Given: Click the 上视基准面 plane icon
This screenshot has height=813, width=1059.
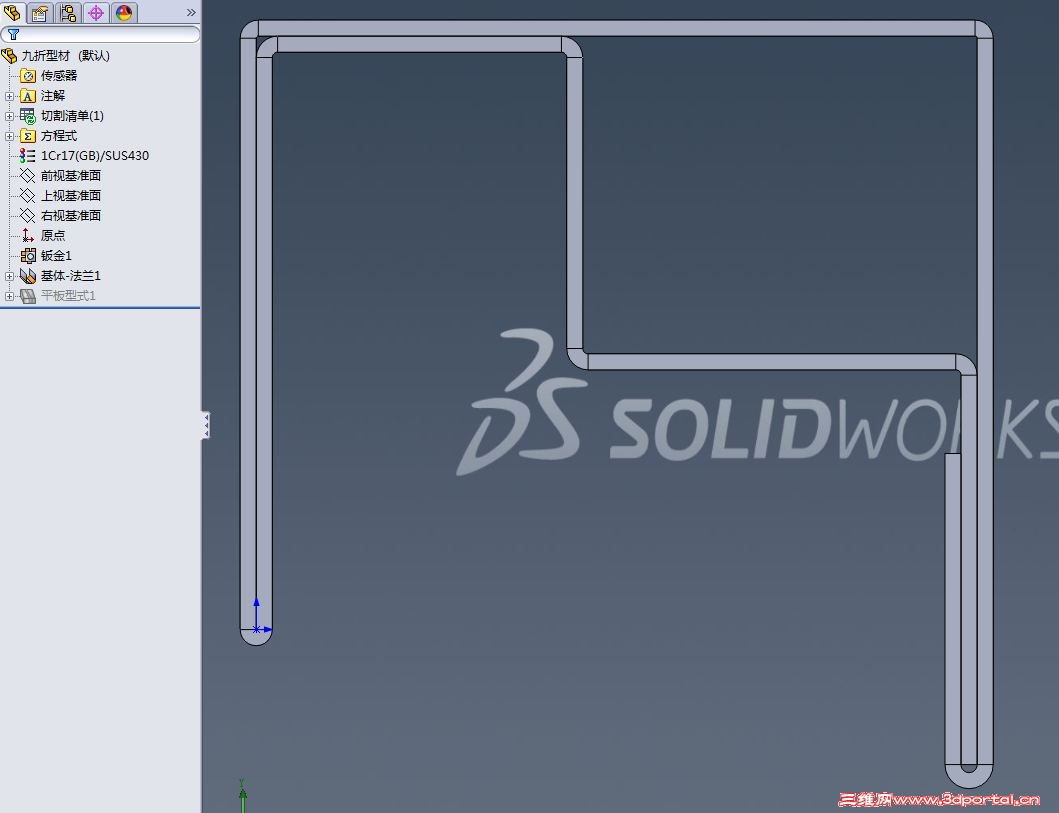Looking at the screenshot, I should click(28, 196).
